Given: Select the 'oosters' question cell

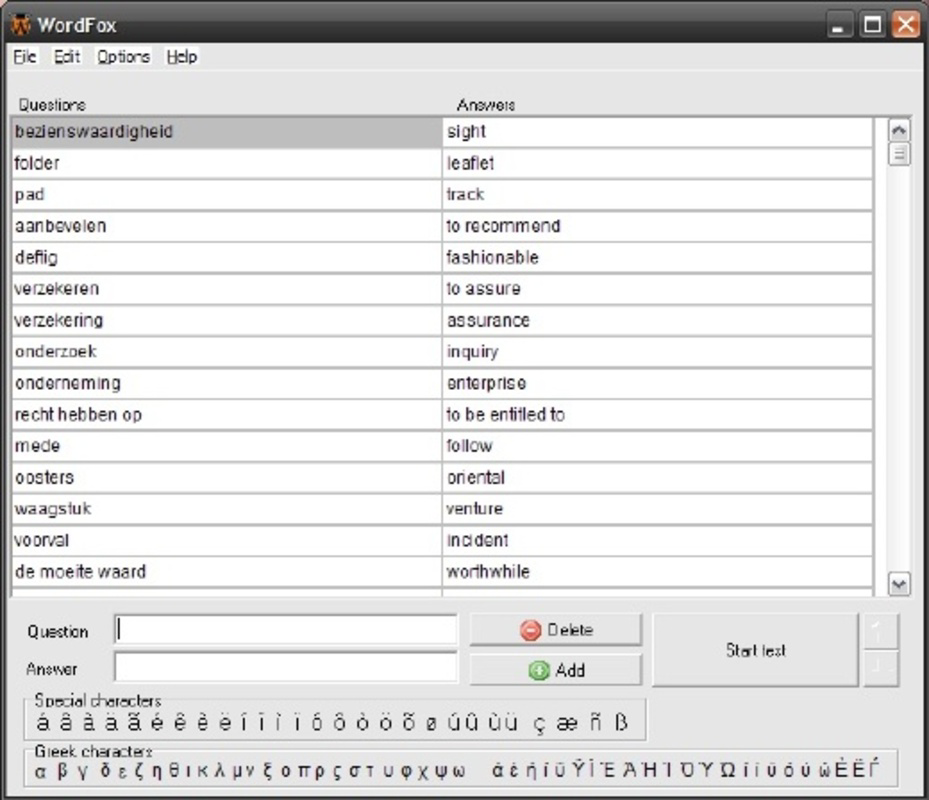Looking at the screenshot, I should coord(226,477).
